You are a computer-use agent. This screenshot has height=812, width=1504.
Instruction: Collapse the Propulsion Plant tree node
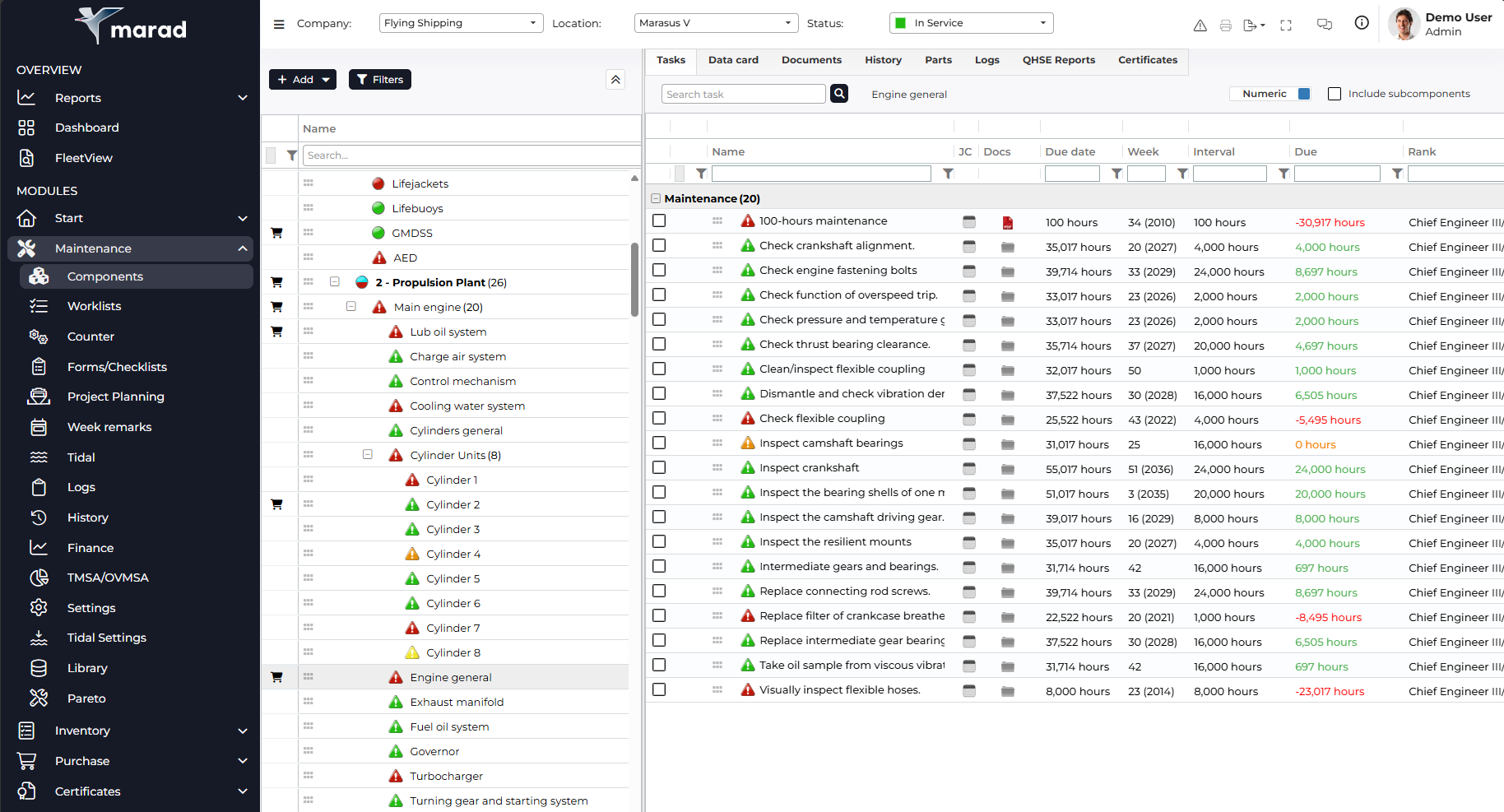coord(335,281)
